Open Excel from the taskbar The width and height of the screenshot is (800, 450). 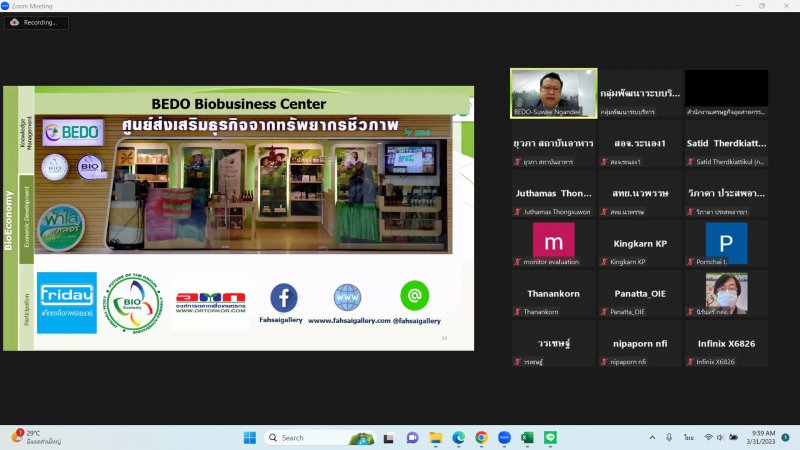click(527, 438)
